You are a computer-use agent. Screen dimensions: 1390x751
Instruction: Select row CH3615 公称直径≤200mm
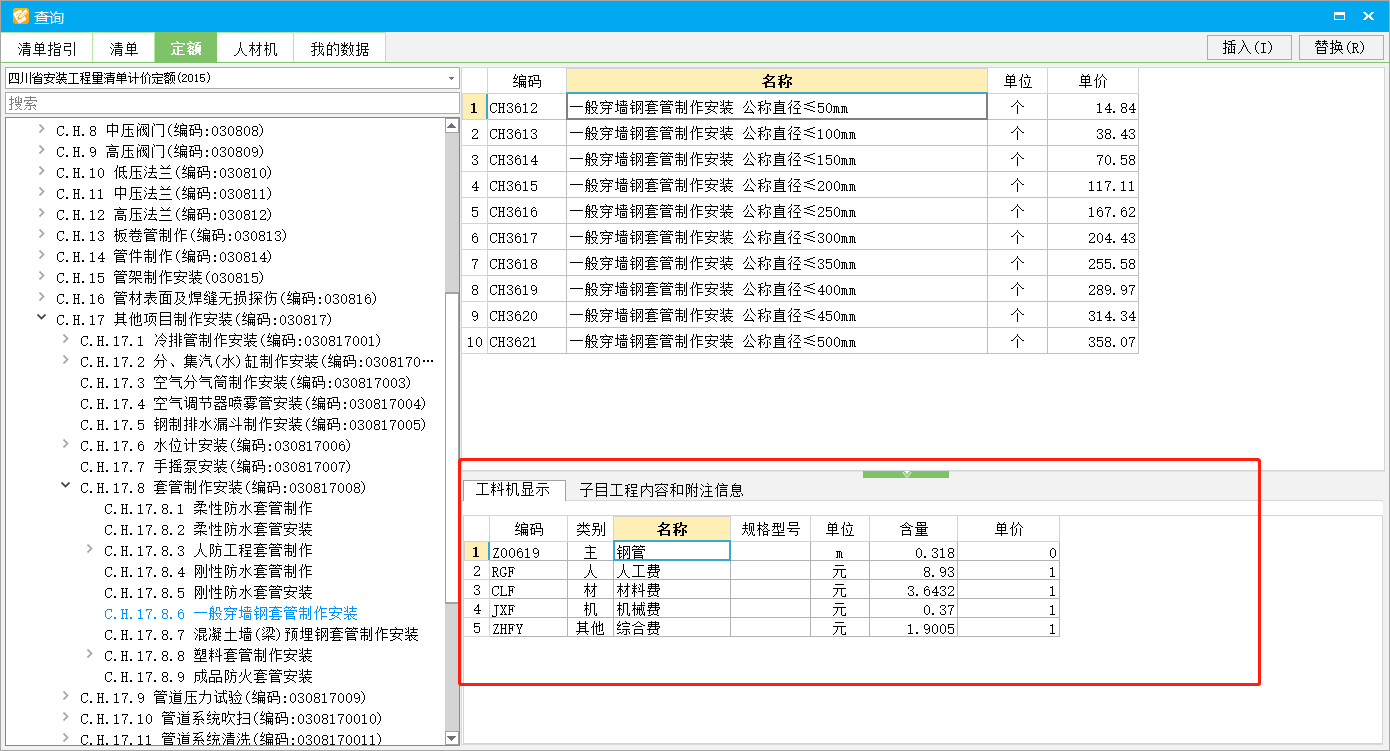800,185
